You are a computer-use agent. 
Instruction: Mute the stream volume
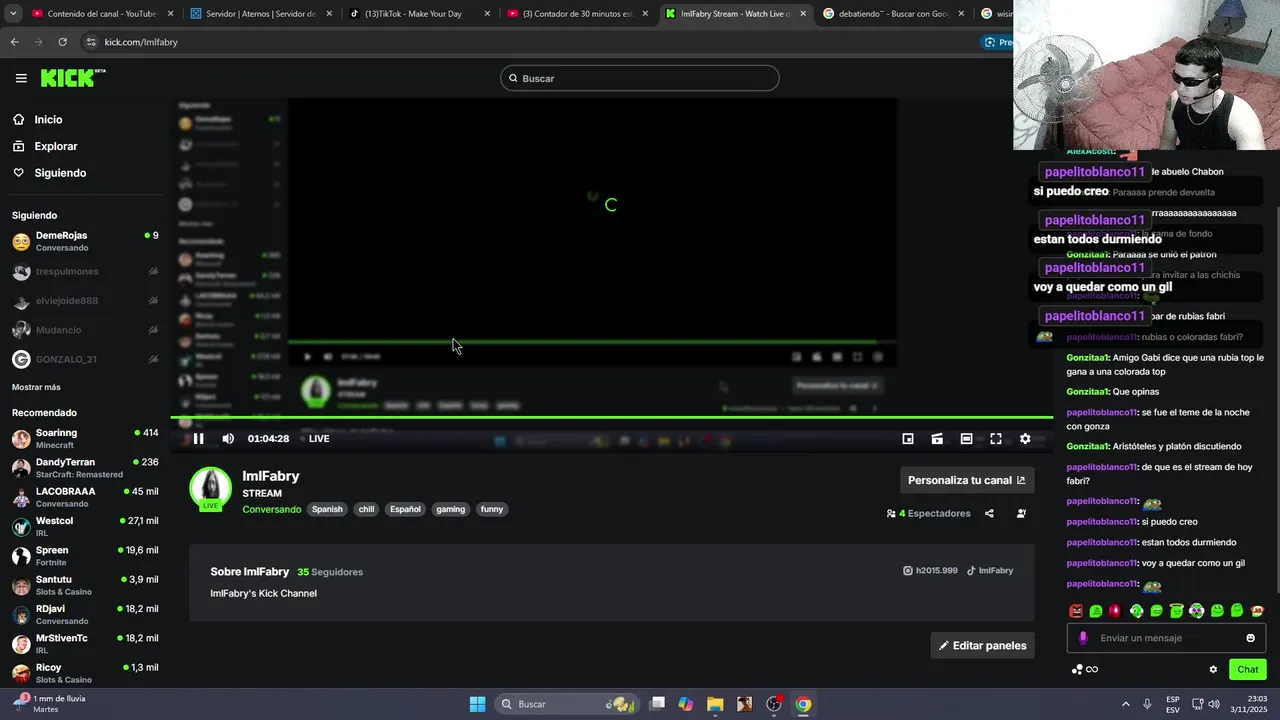click(x=228, y=438)
